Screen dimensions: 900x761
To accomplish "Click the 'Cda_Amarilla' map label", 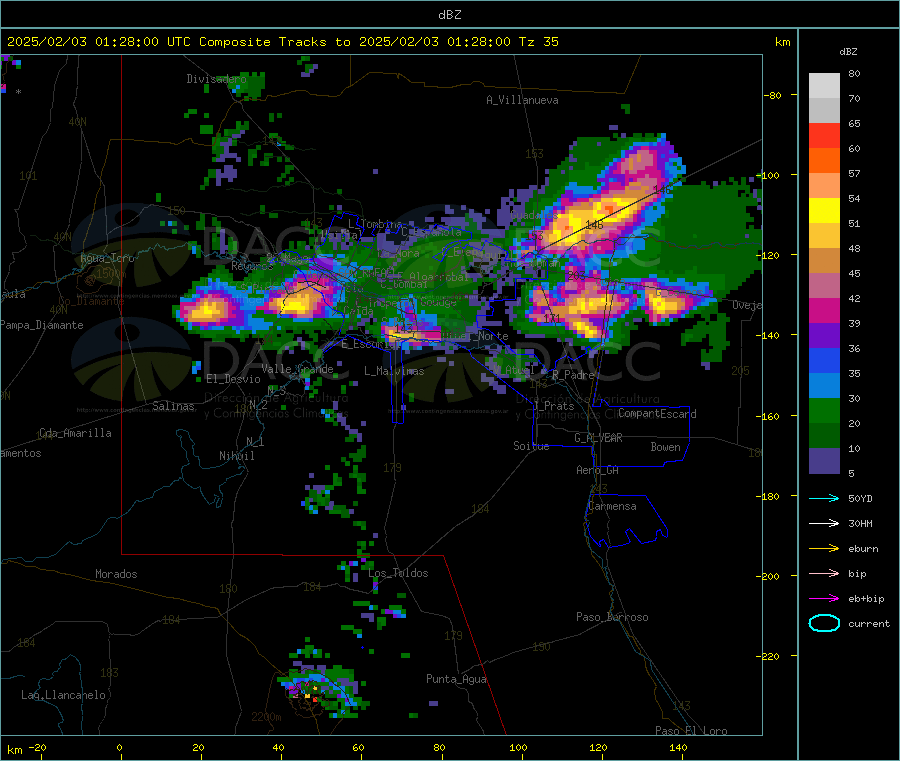I will pyautogui.click(x=75, y=433).
